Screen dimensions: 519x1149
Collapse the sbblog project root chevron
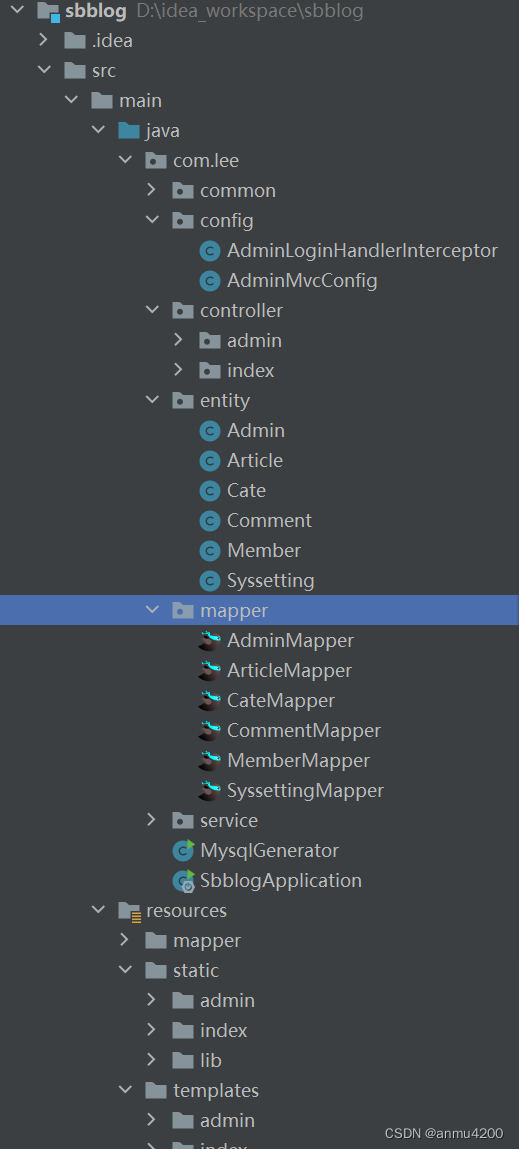pyautogui.click(x=18, y=10)
